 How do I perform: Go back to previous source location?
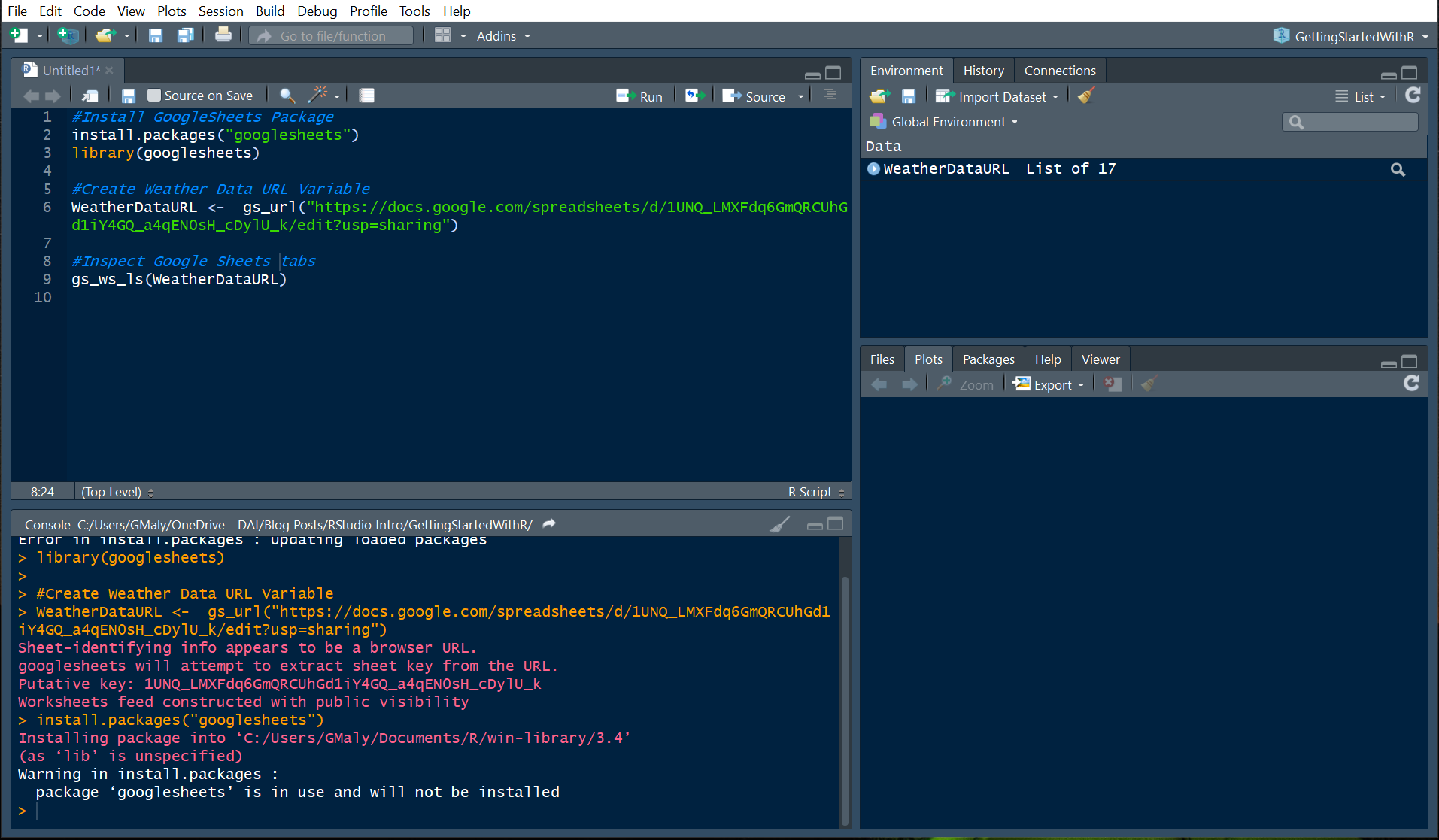(x=32, y=96)
